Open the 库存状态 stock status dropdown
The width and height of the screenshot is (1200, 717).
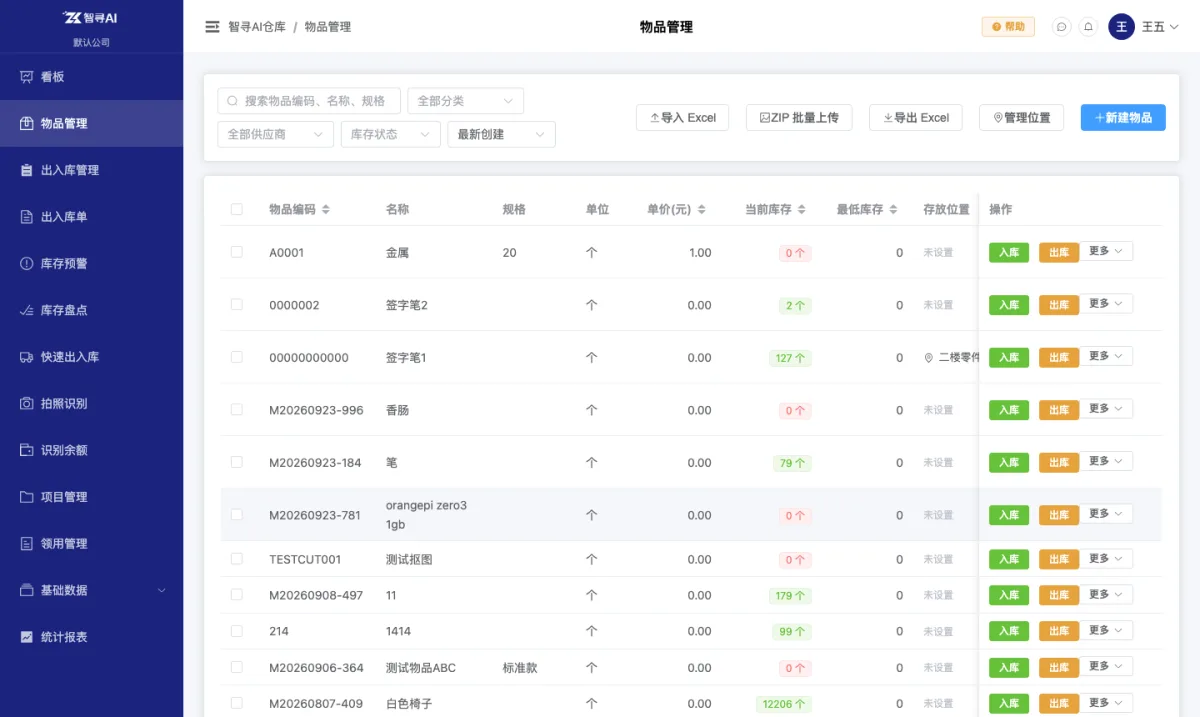coord(390,134)
